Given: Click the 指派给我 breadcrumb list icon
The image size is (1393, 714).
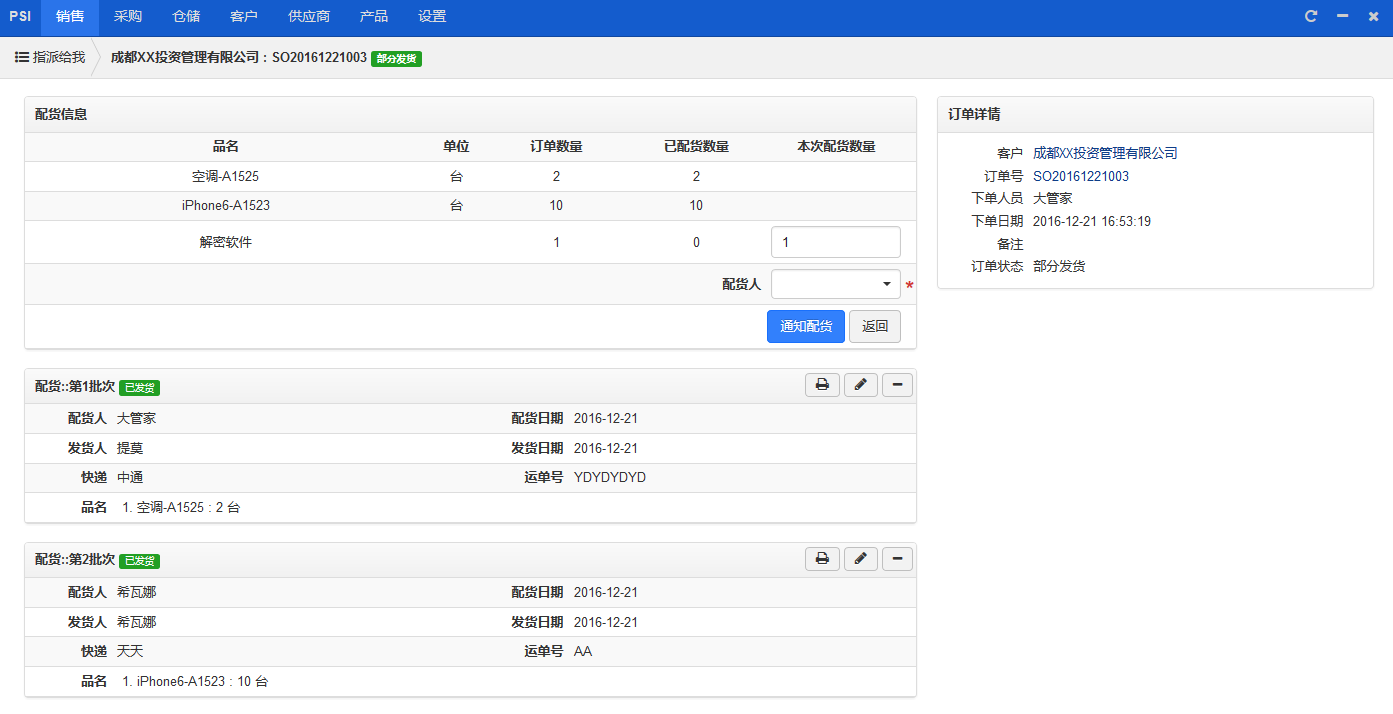Looking at the screenshot, I should coord(21,58).
